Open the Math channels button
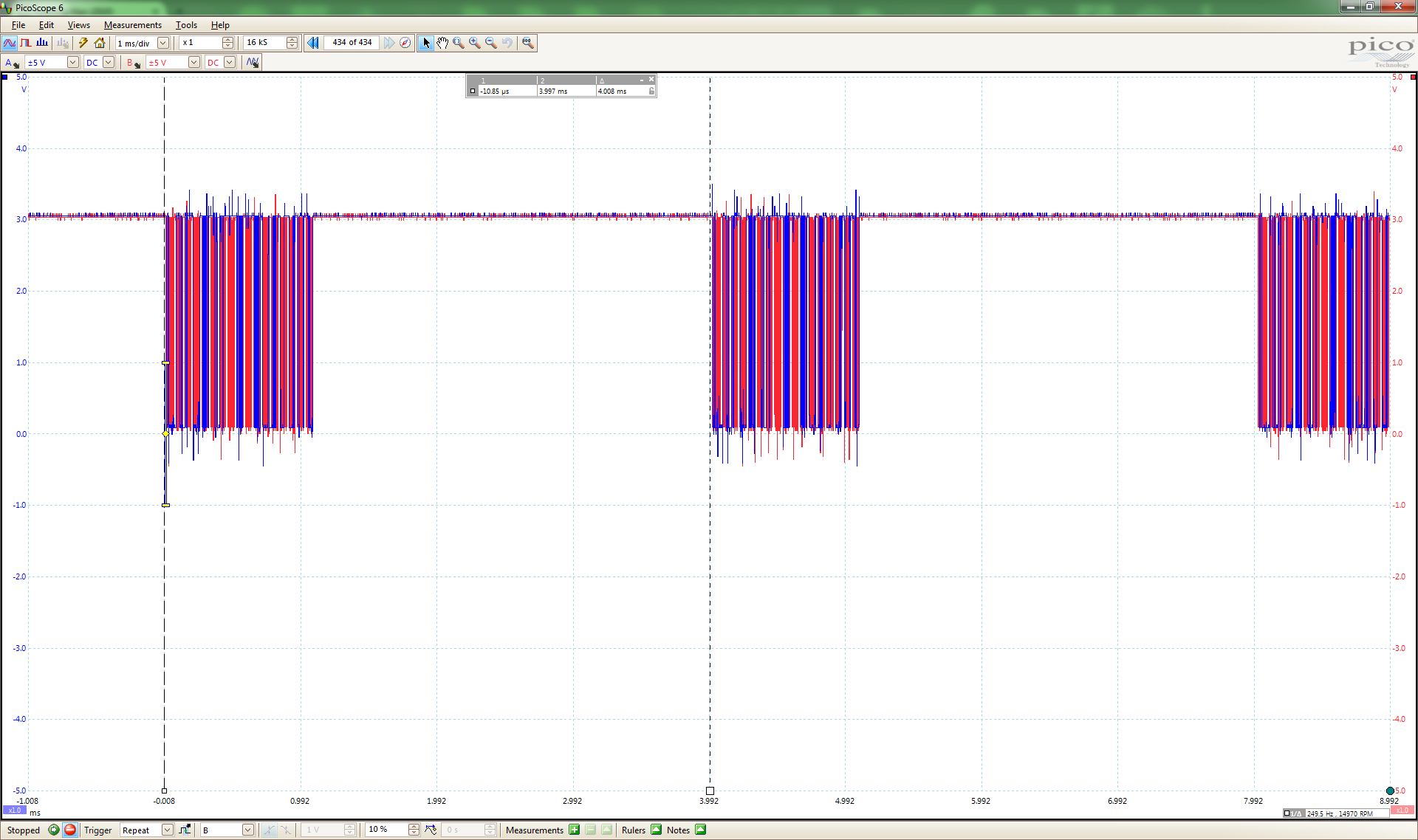Screen dimensions: 1418x840 click(253, 63)
